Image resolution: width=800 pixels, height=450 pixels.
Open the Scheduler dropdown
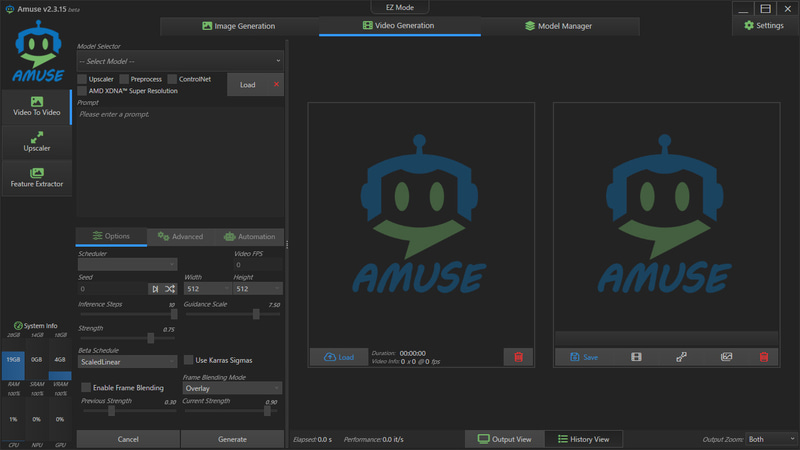127,264
